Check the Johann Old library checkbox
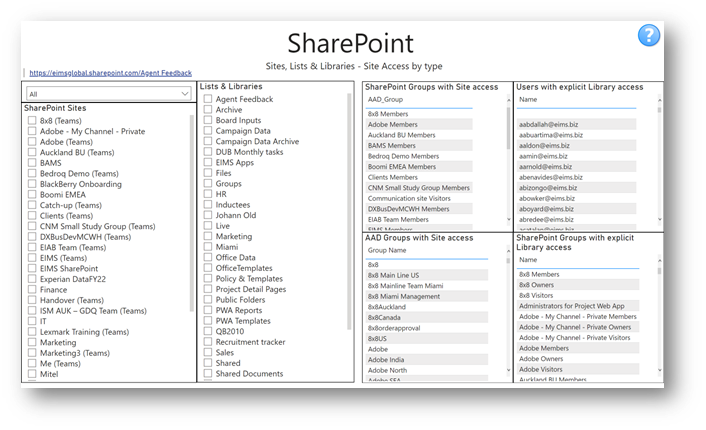The height and width of the screenshot is (430, 706). 208,215
